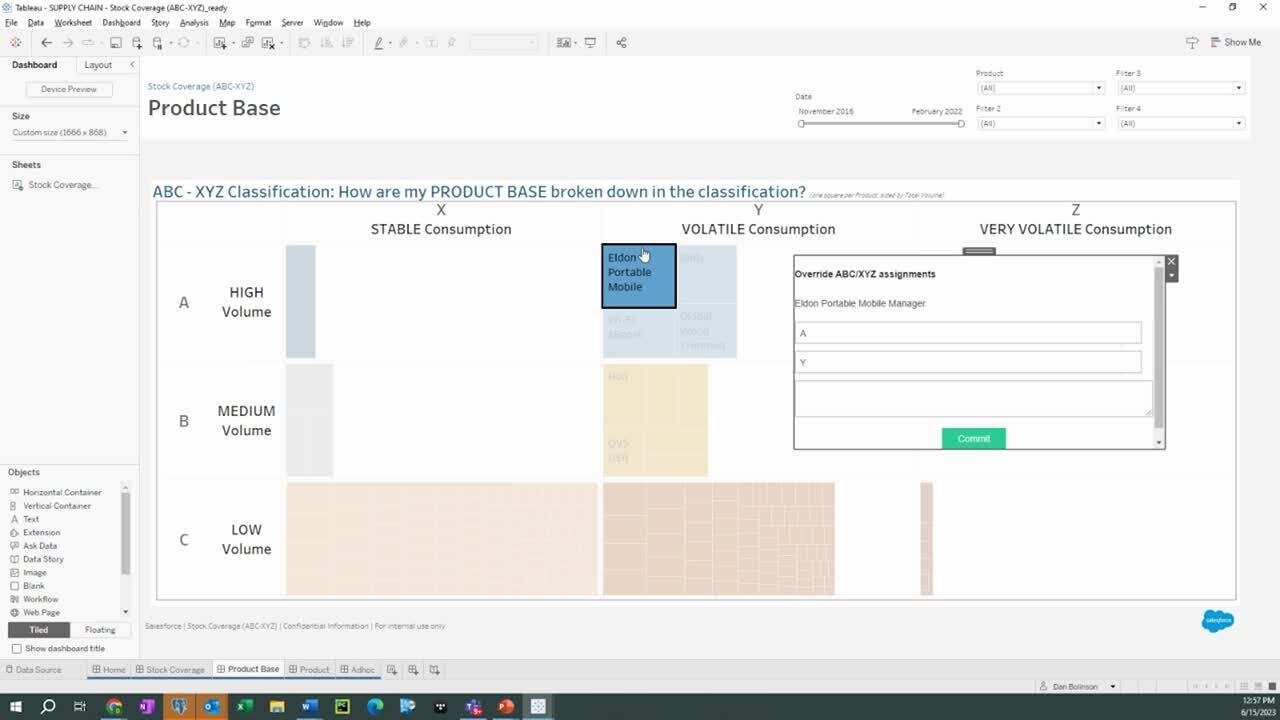The width and height of the screenshot is (1280, 720).
Task: Click the Commit button
Action: [x=973, y=438]
